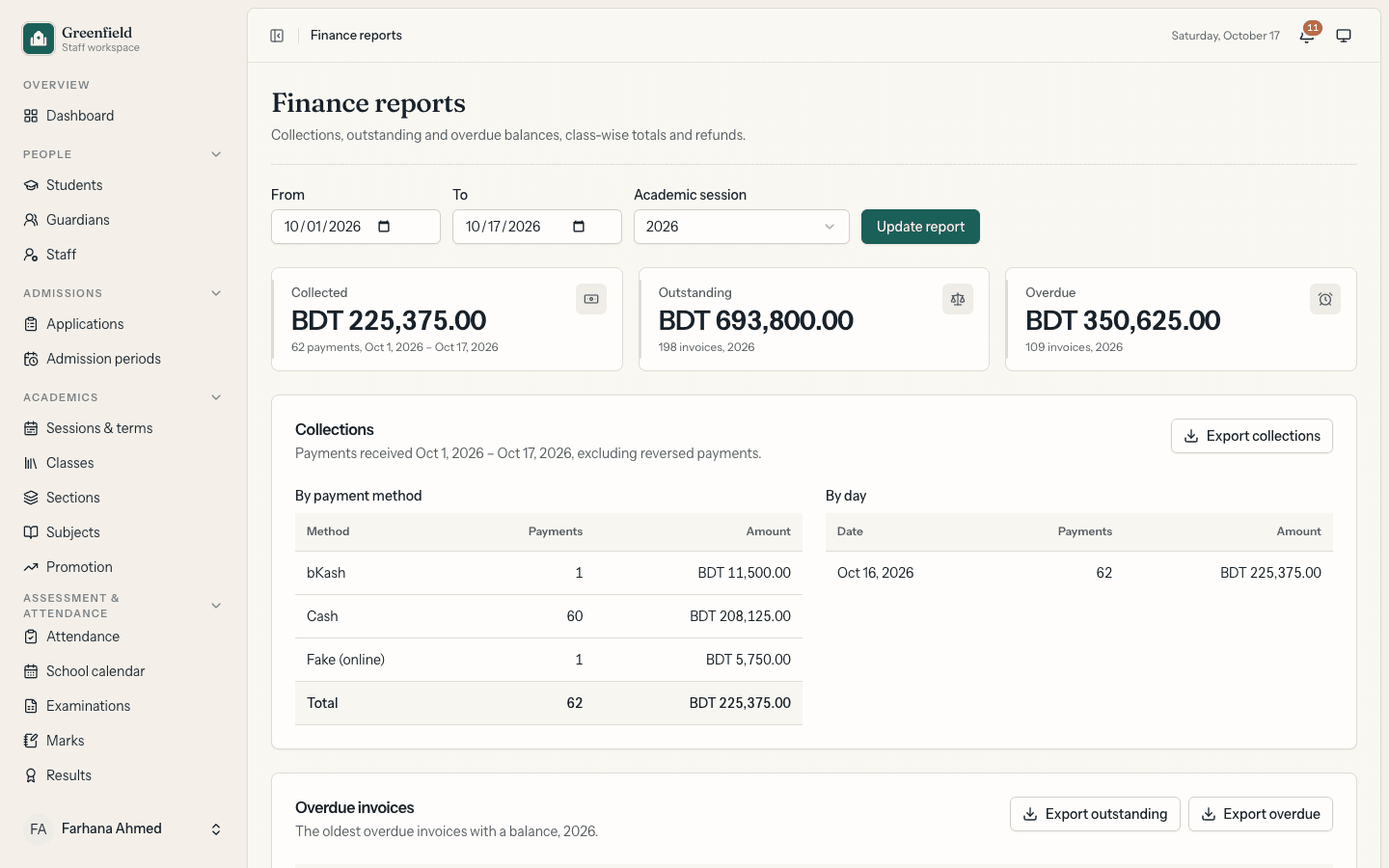Click the Promotion trending arrow icon
The height and width of the screenshot is (868, 1389).
tap(31, 567)
